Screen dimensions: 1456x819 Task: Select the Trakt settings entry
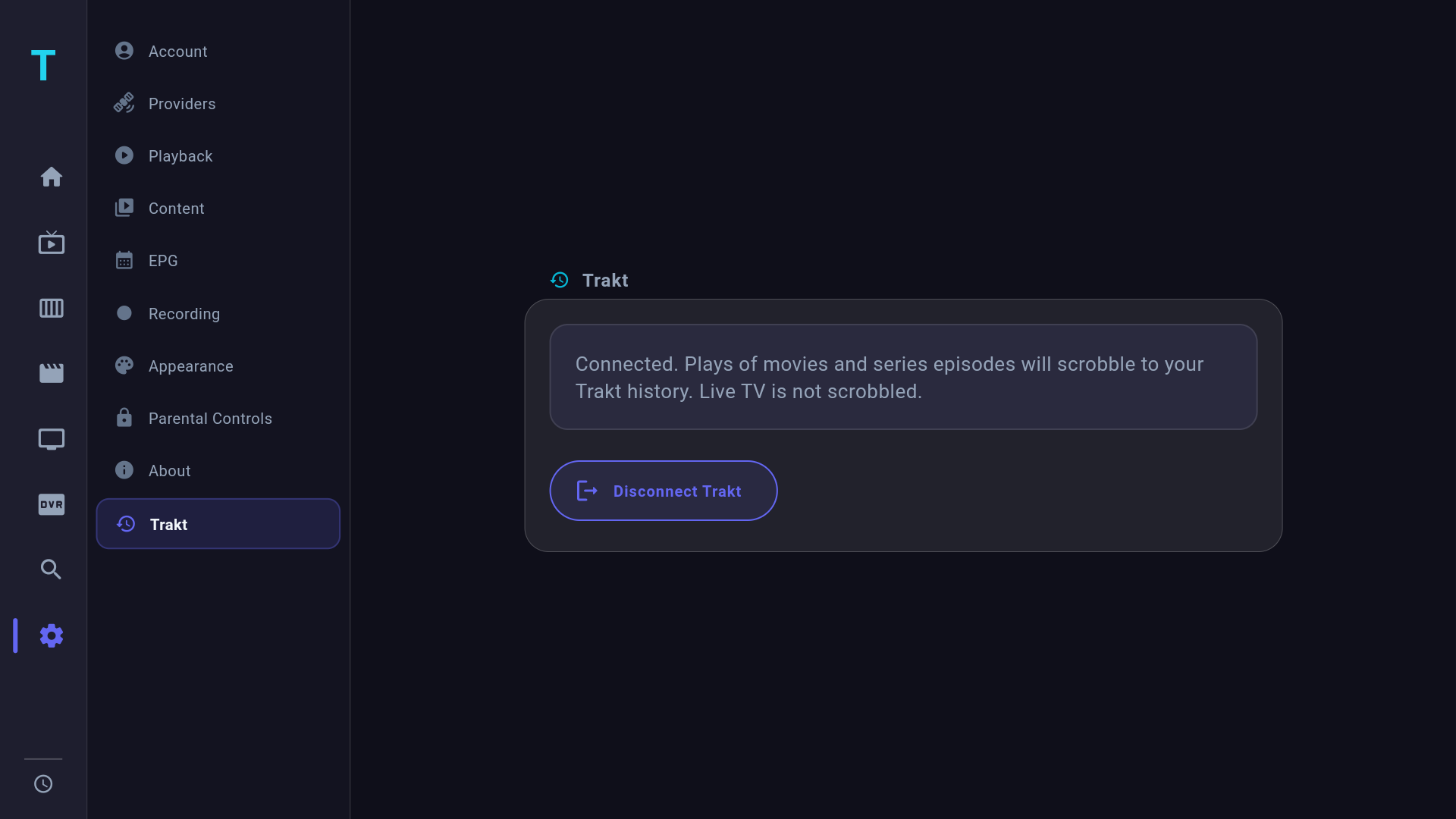point(218,524)
